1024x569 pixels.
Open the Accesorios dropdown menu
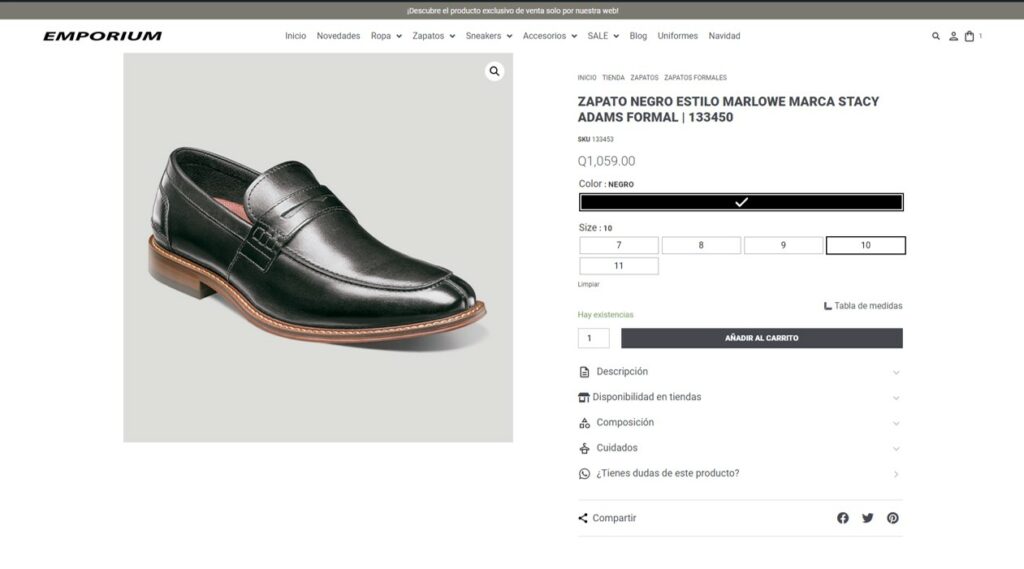point(549,36)
